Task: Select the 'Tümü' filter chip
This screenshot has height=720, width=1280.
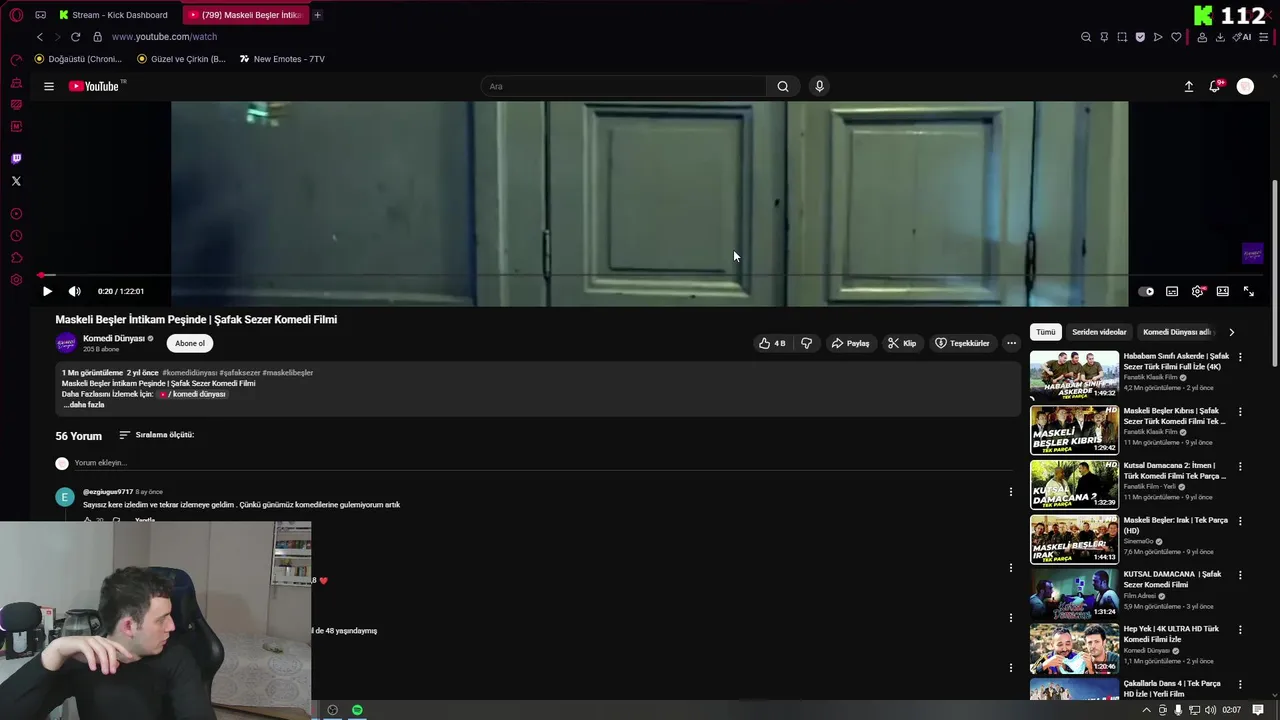Action: click(x=1045, y=332)
